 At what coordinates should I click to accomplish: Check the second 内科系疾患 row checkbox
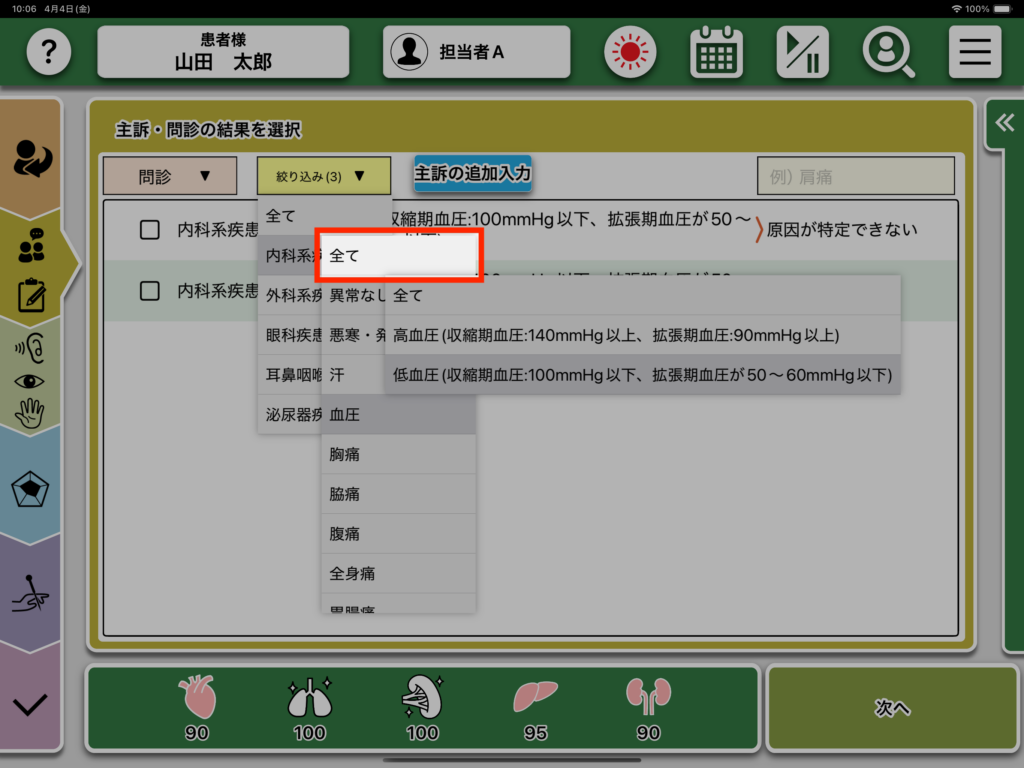pos(150,291)
